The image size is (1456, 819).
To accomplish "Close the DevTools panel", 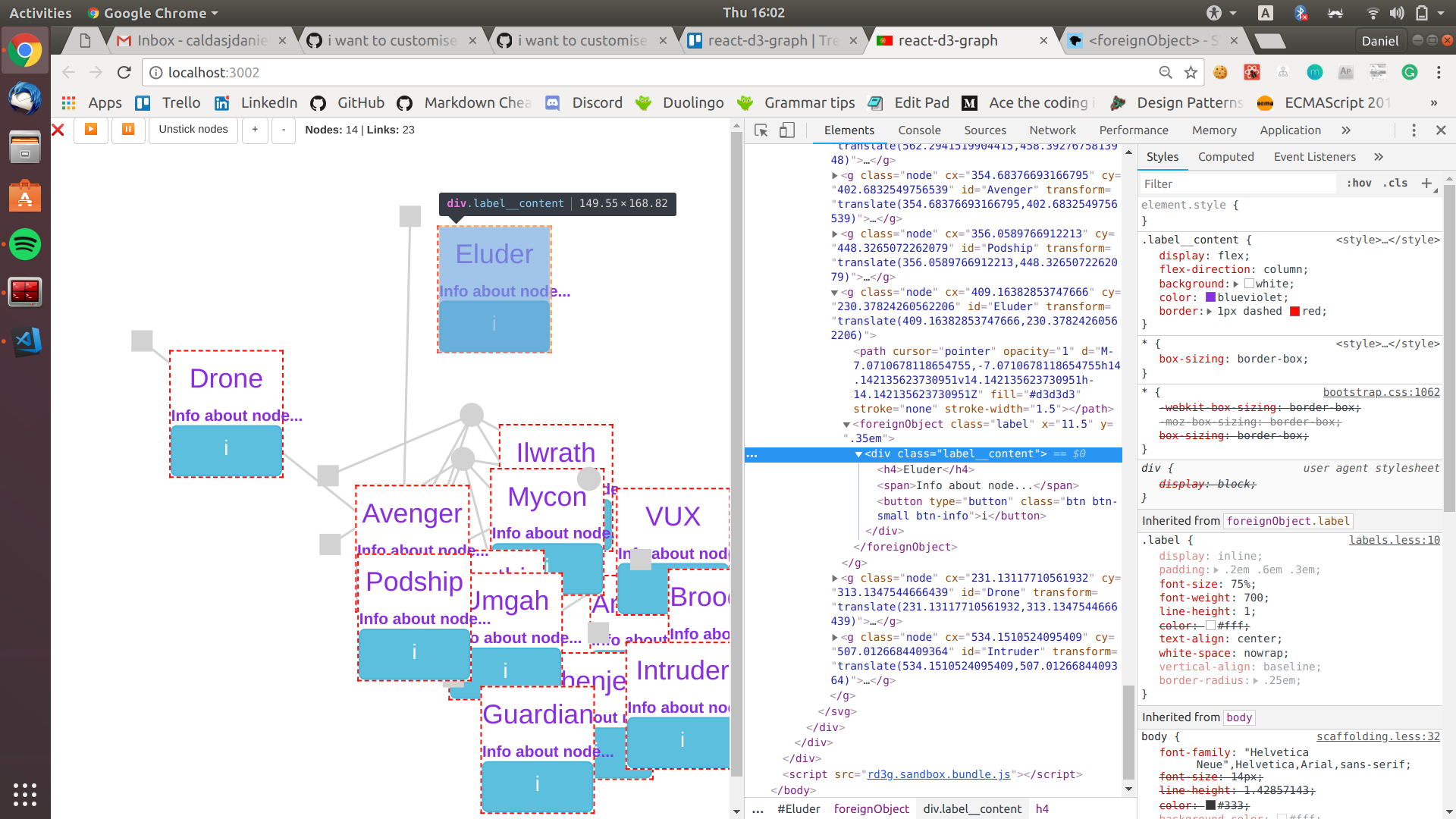I will [1441, 130].
